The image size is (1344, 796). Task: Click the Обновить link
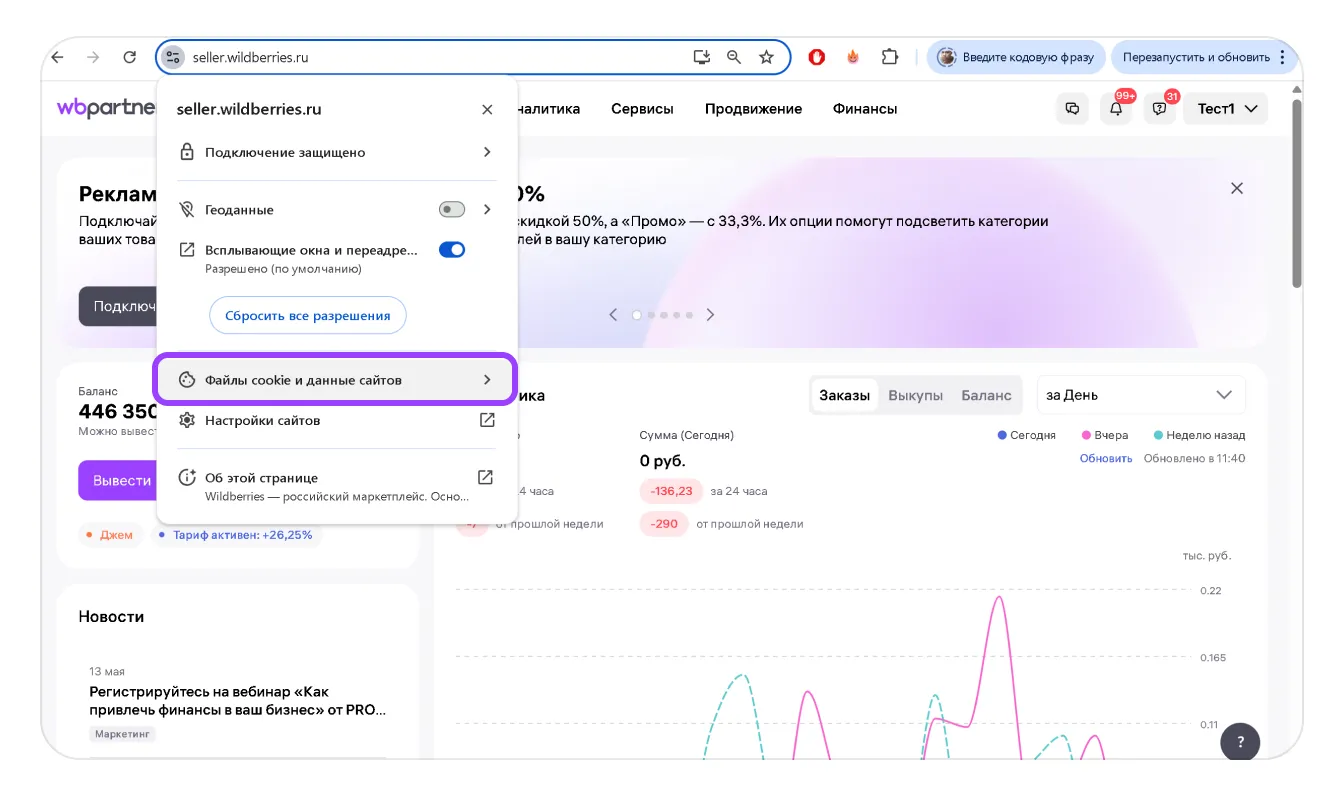tap(1105, 458)
